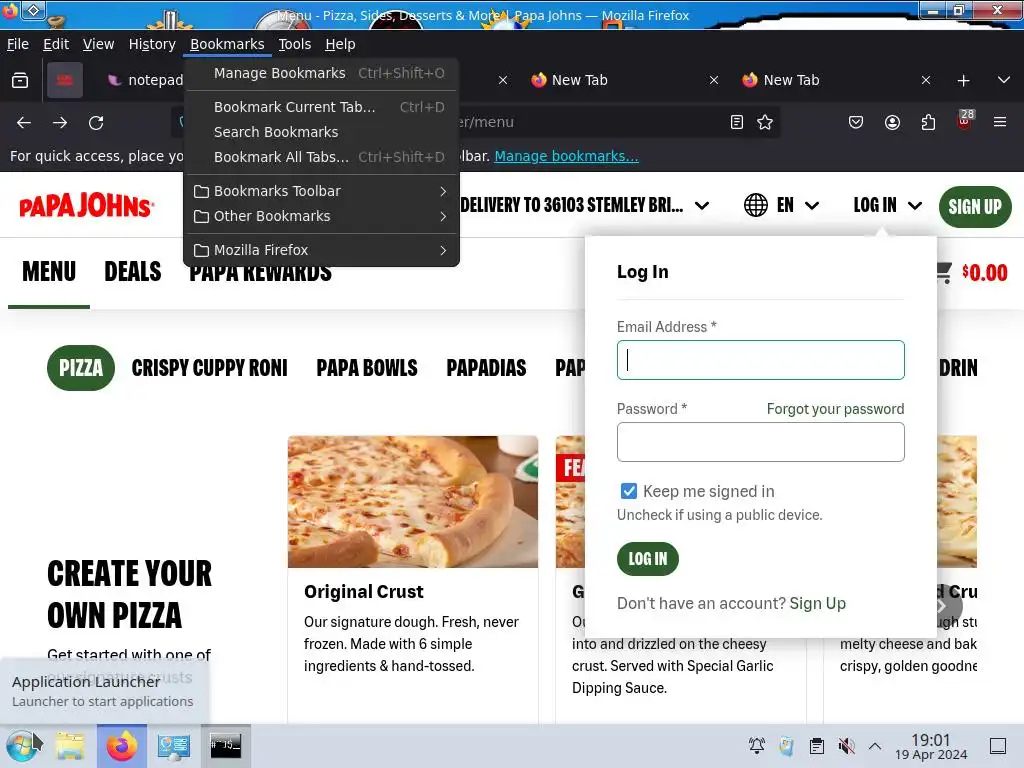Click the show desktop button in taskbar
Image resolution: width=1024 pixels, height=768 pixels.
[998, 746]
